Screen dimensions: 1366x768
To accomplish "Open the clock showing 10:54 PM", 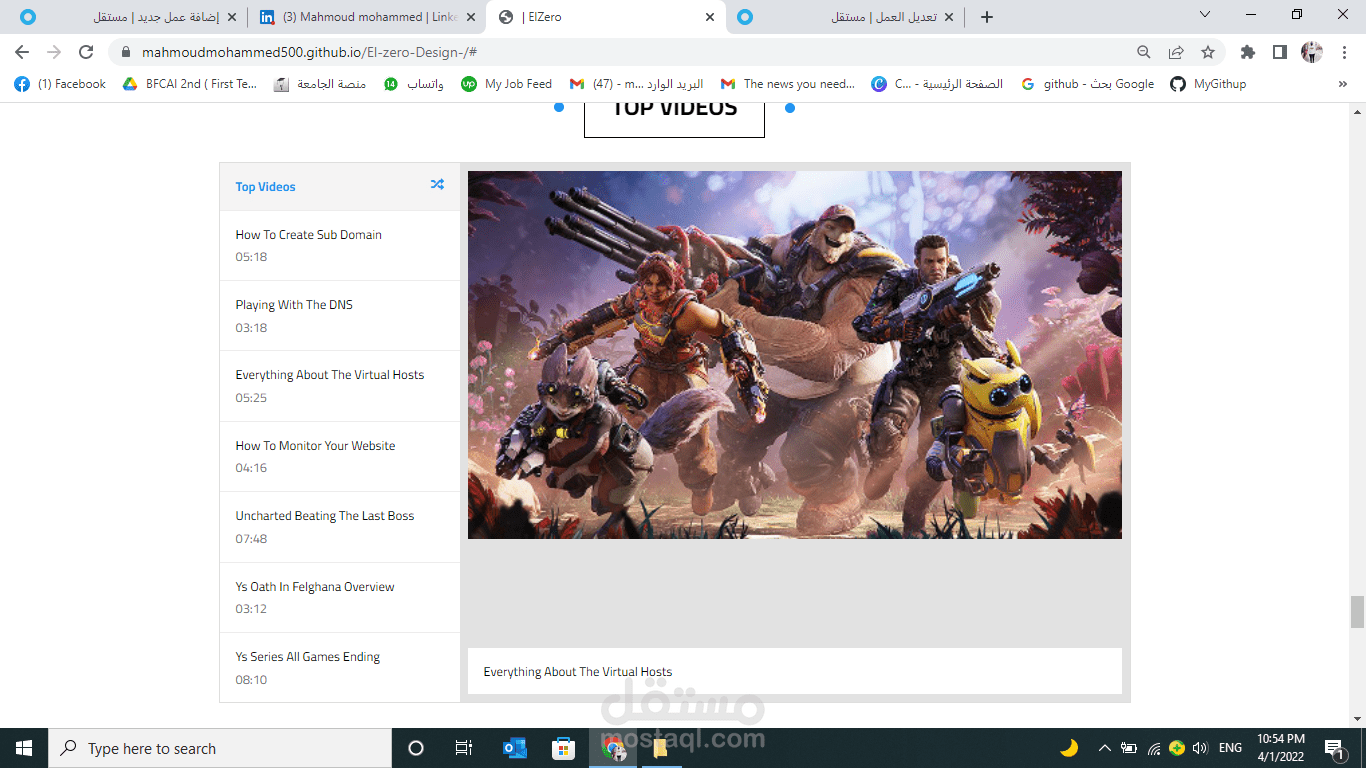I will click(1281, 748).
